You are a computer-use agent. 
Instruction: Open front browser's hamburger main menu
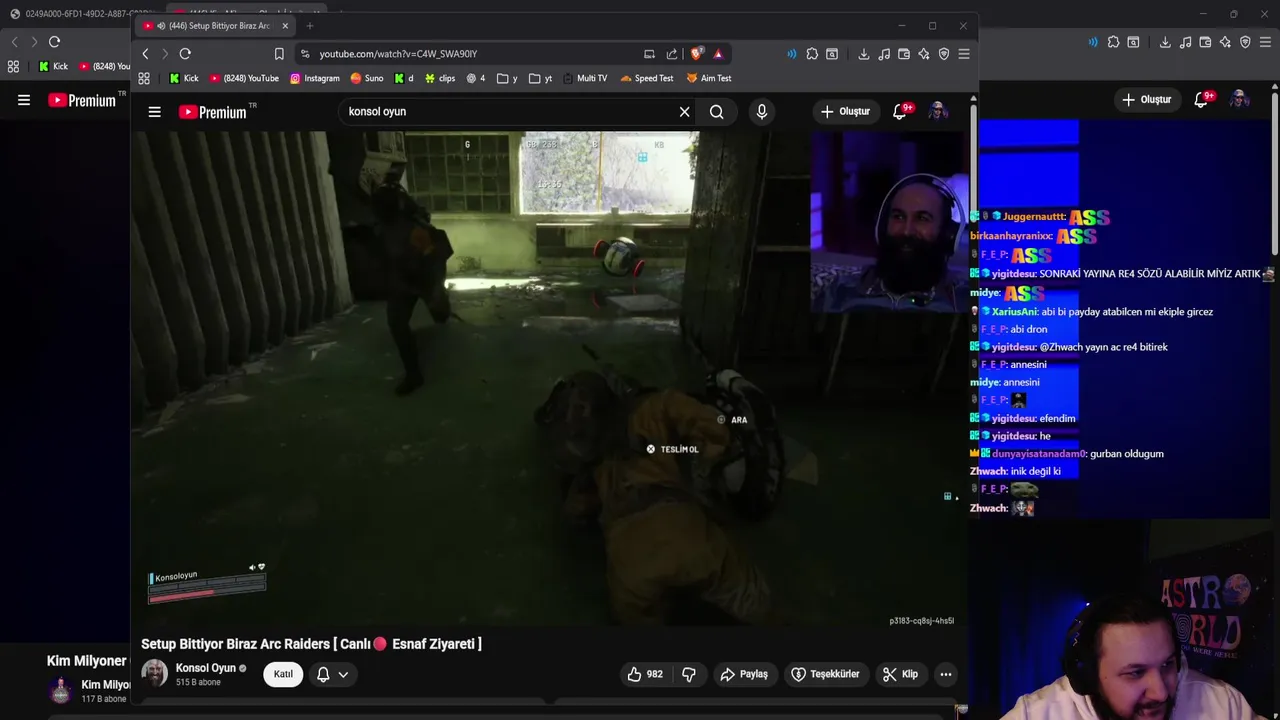[964, 54]
